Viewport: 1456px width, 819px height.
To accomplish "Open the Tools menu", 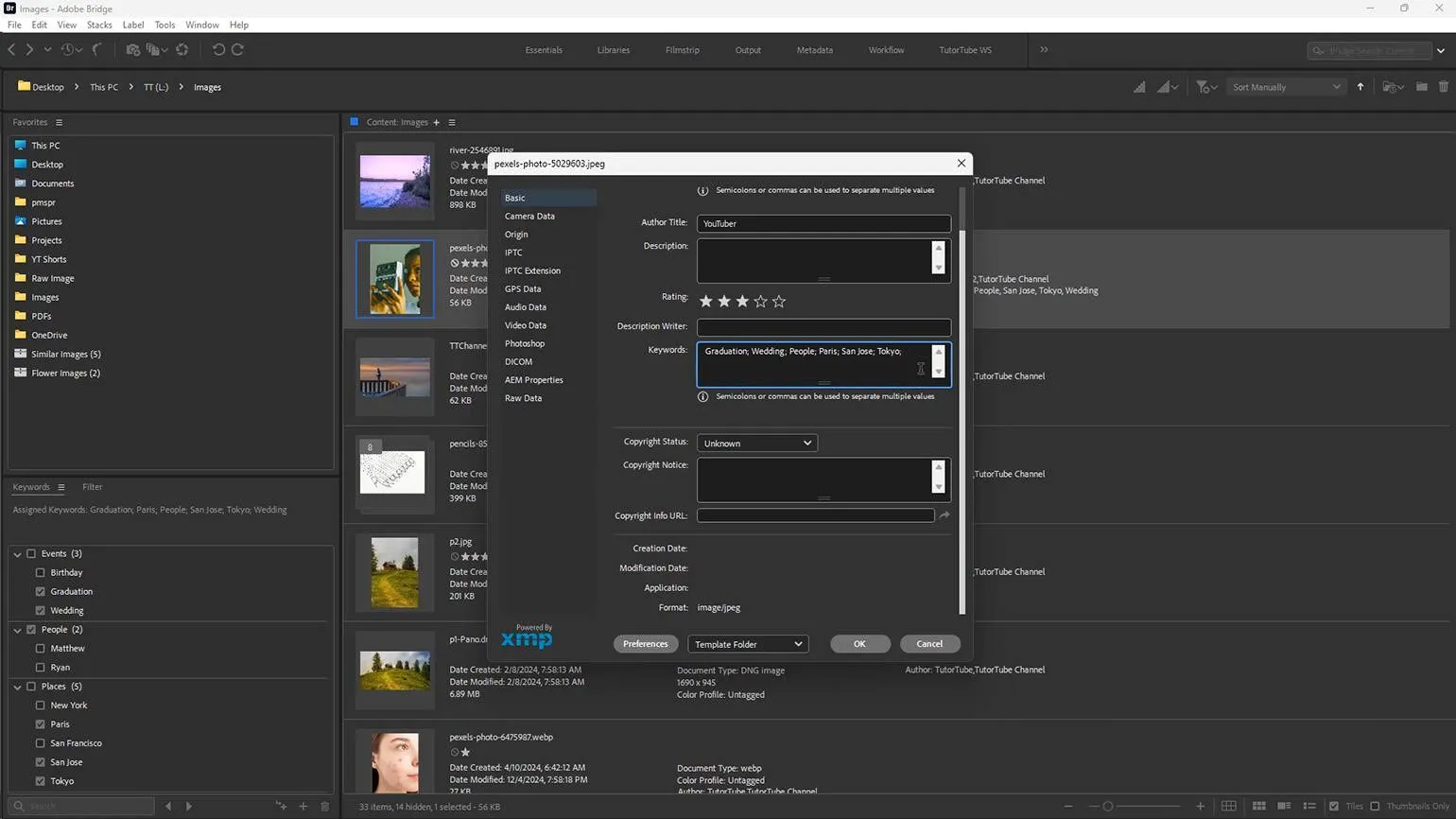I will click(165, 25).
